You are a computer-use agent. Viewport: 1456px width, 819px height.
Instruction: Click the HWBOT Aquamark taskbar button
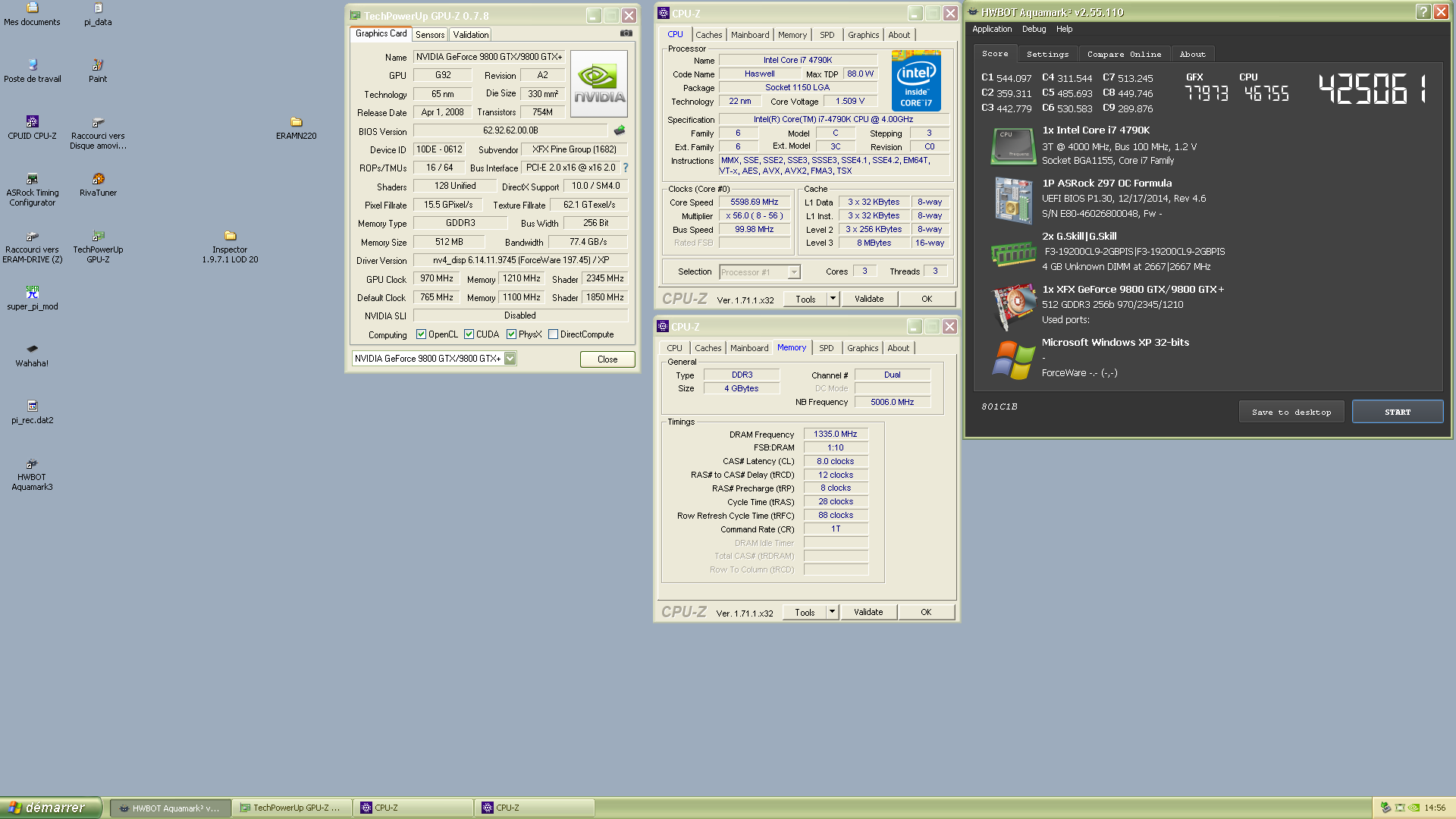click(170, 808)
